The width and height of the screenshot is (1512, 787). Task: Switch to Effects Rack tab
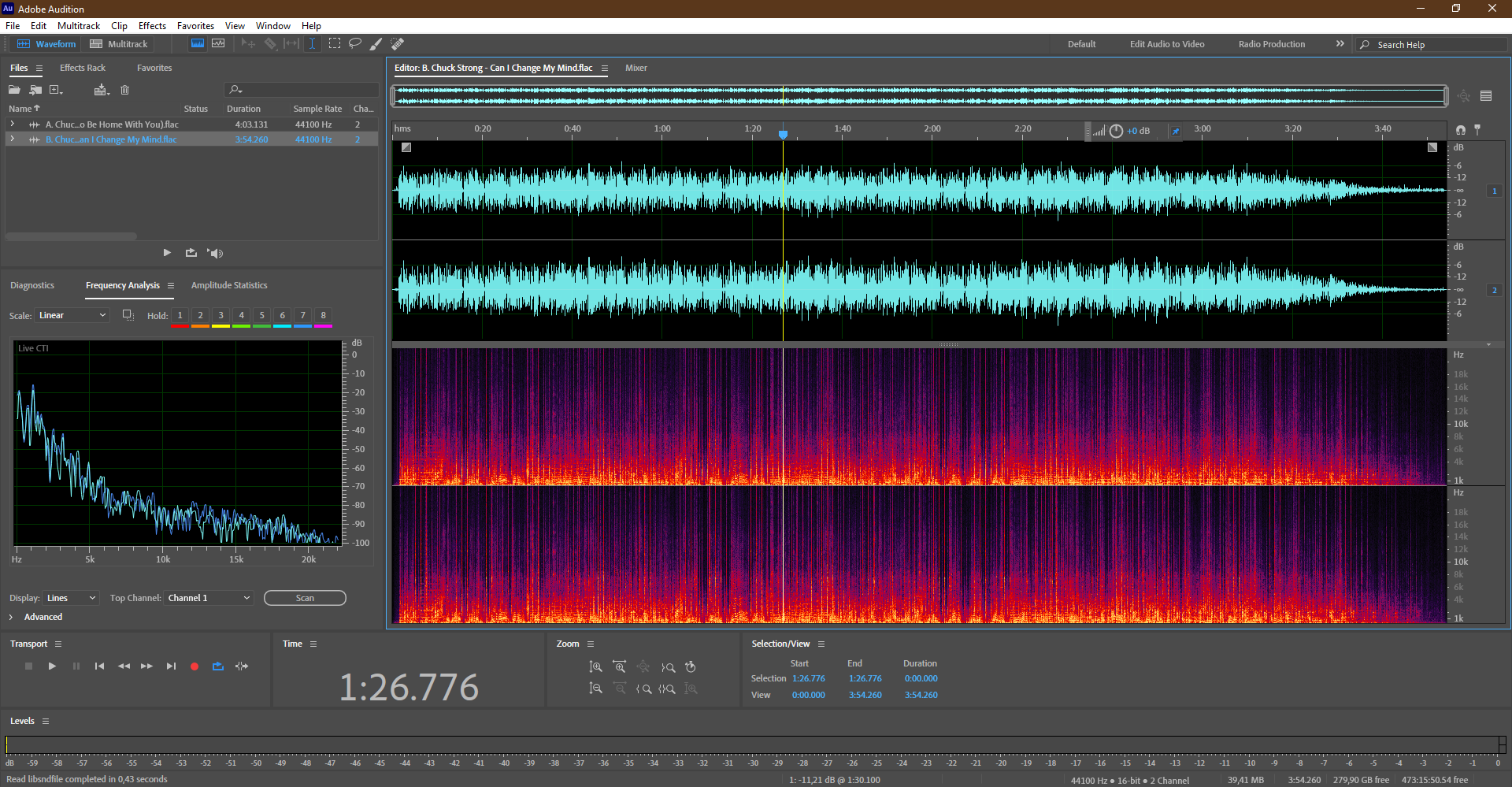83,68
